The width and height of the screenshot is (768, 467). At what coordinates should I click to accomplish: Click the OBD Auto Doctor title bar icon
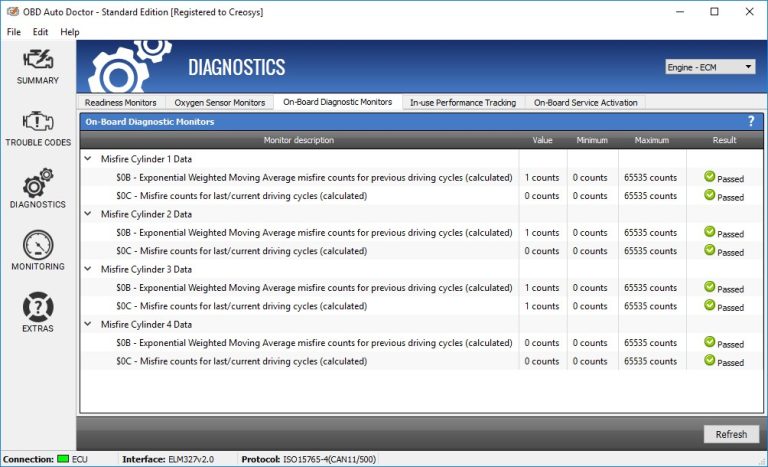[x=13, y=11]
